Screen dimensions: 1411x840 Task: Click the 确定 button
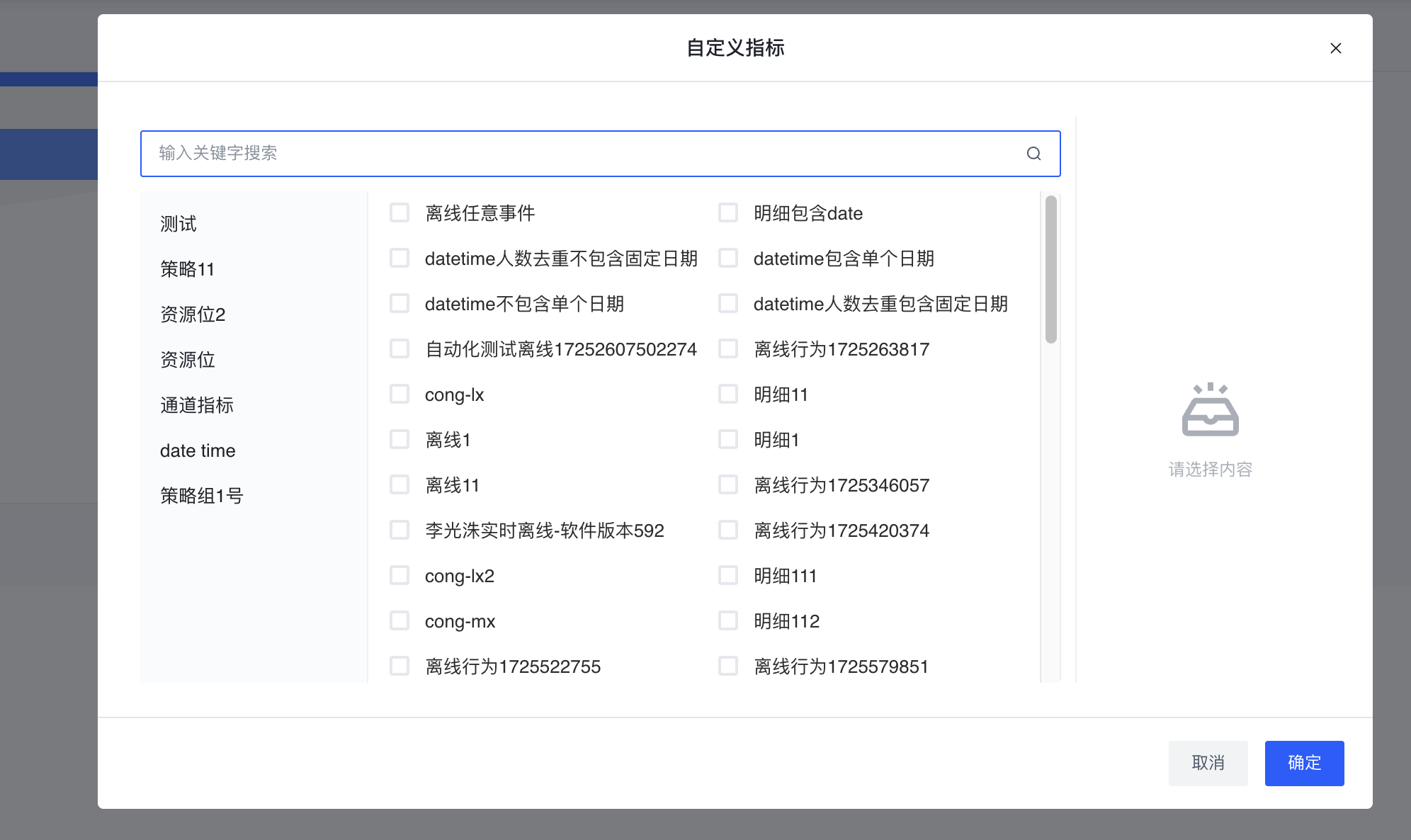pyautogui.click(x=1304, y=763)
